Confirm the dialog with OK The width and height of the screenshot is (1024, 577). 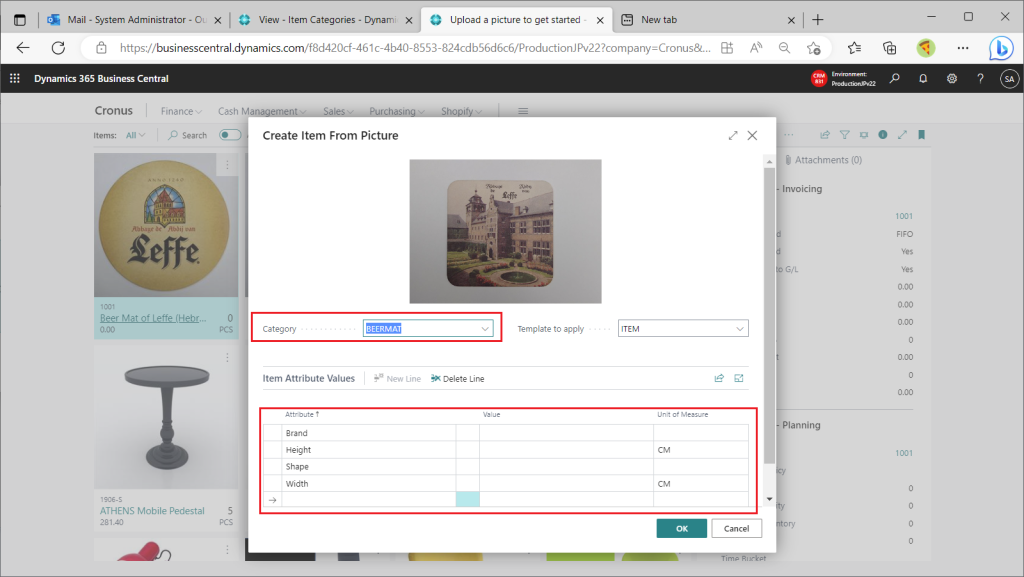(x=681, y=528)
